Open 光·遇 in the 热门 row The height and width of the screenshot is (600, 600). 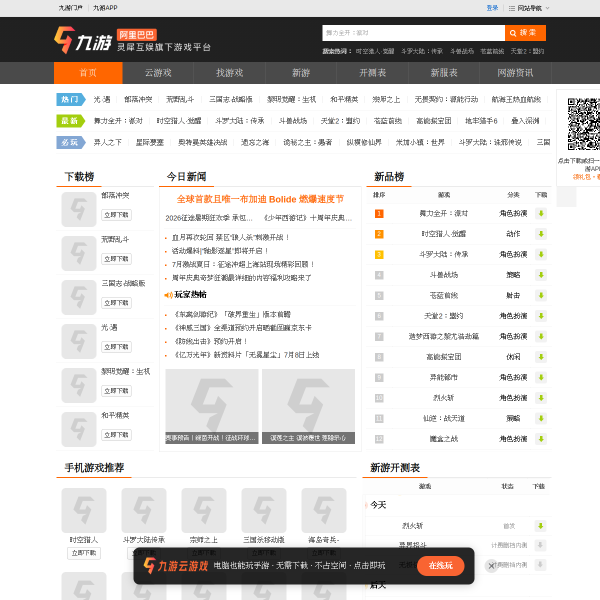click(102, 99)
